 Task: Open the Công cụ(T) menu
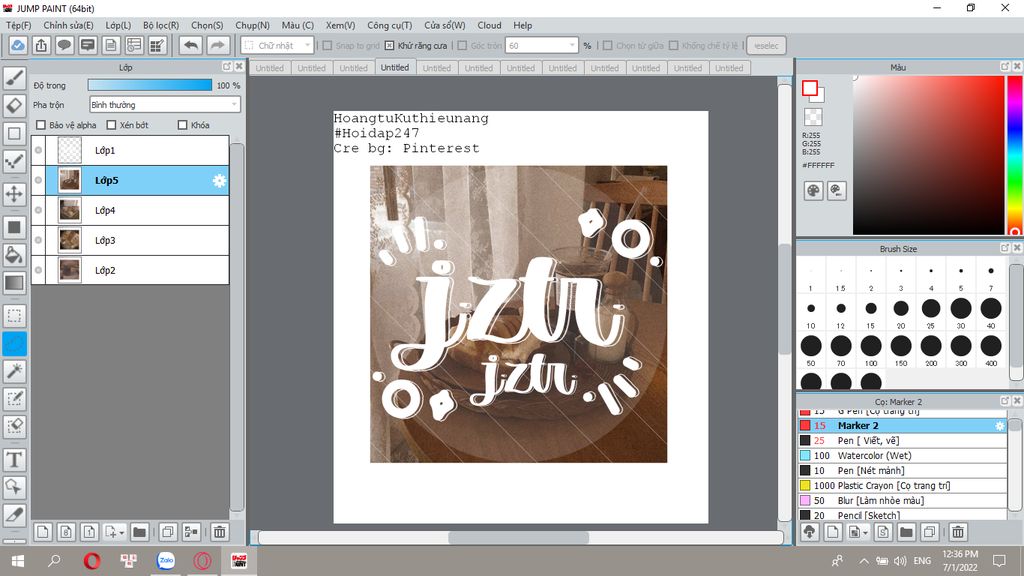click(390, 25)
